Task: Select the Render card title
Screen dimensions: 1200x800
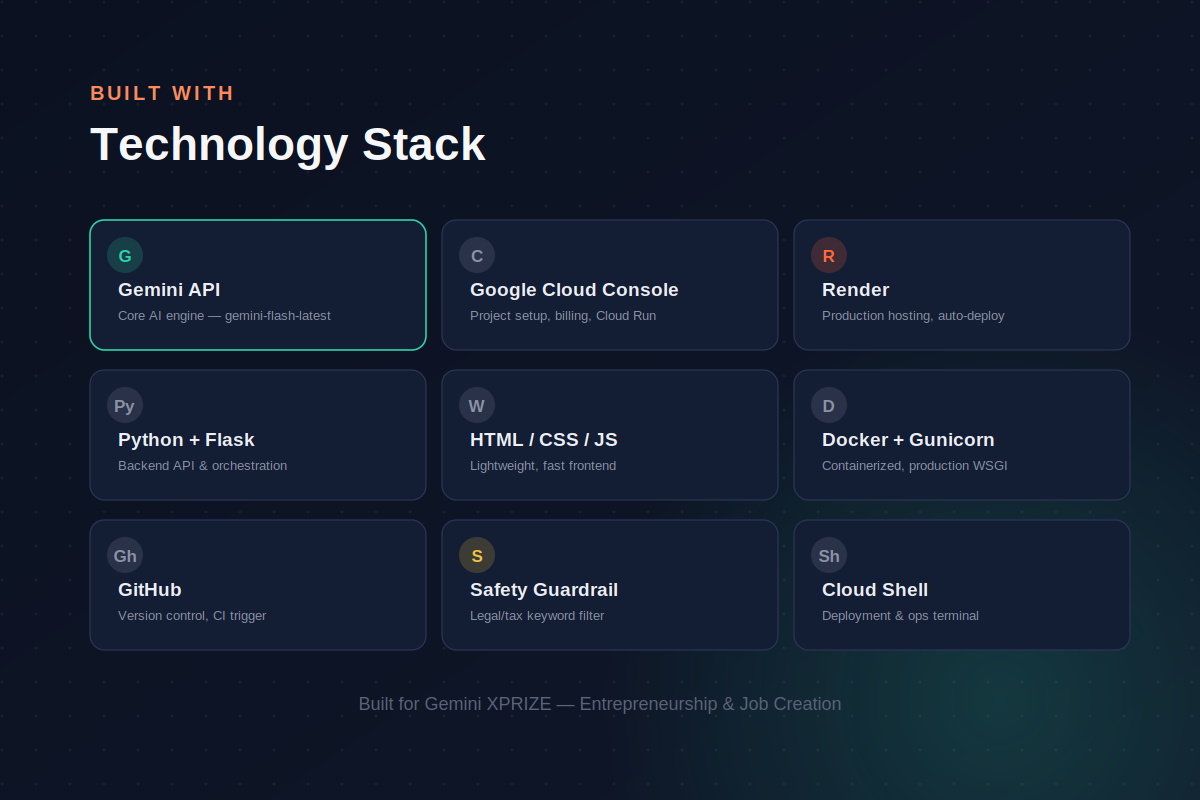Action: coord(855,290)
